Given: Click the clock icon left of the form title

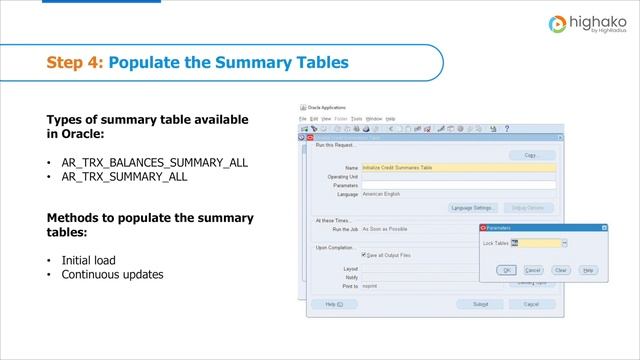Looking at the screenshot, I should point(302,138).
